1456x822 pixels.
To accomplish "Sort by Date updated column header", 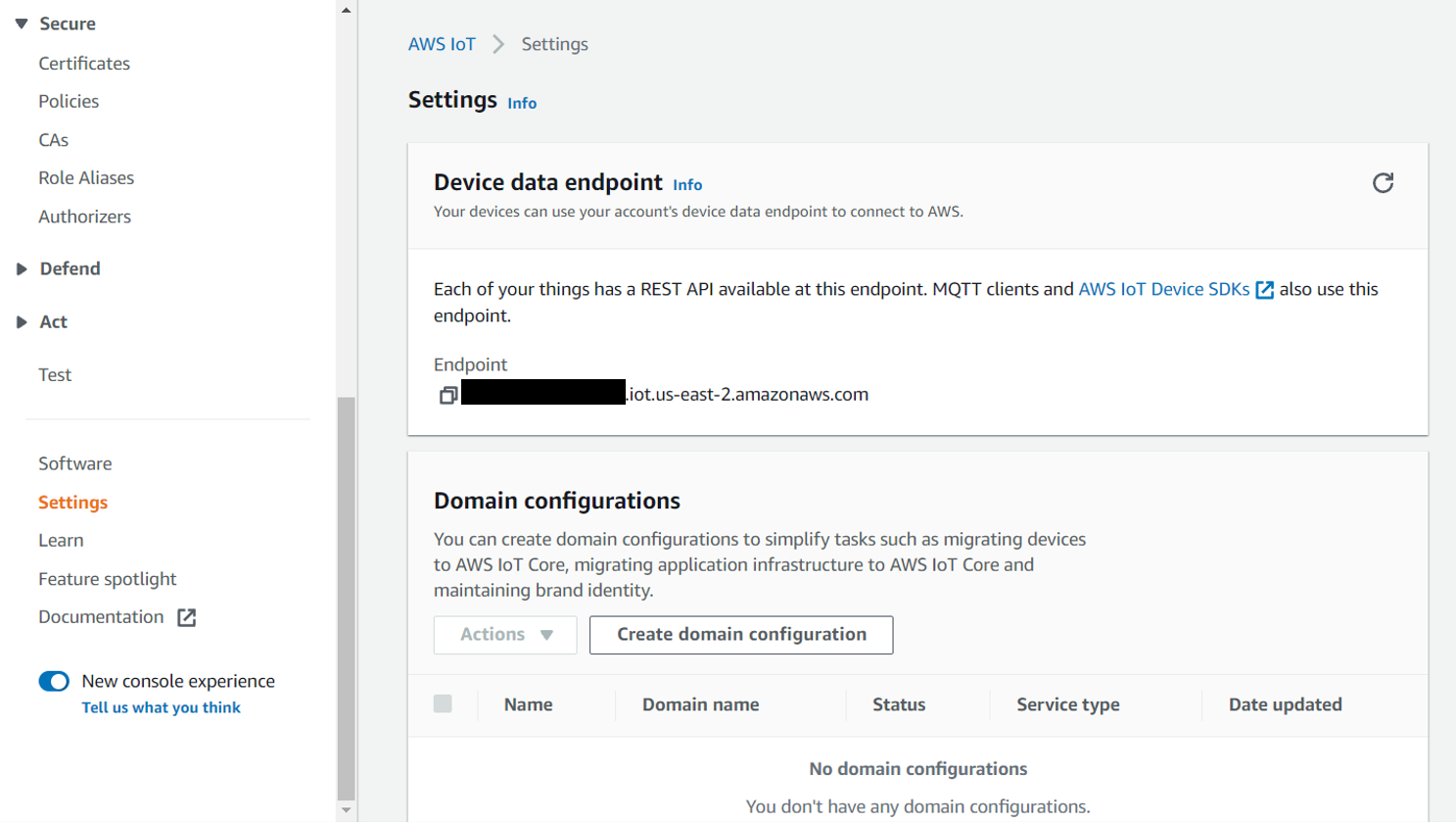I will (x=1286, y=704).
